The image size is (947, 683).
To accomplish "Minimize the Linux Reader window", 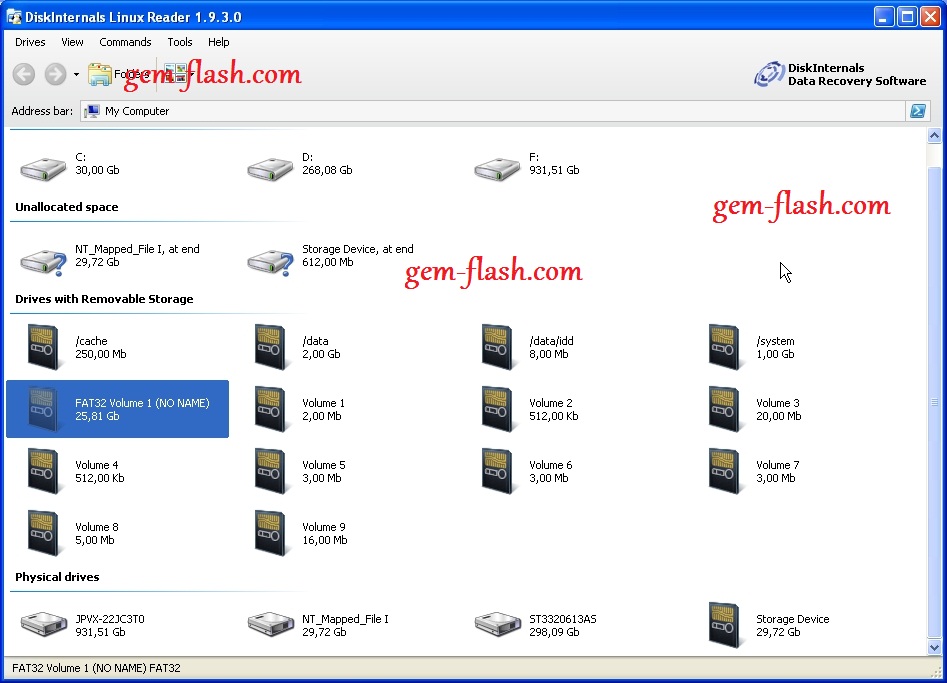I will point(884,17).
